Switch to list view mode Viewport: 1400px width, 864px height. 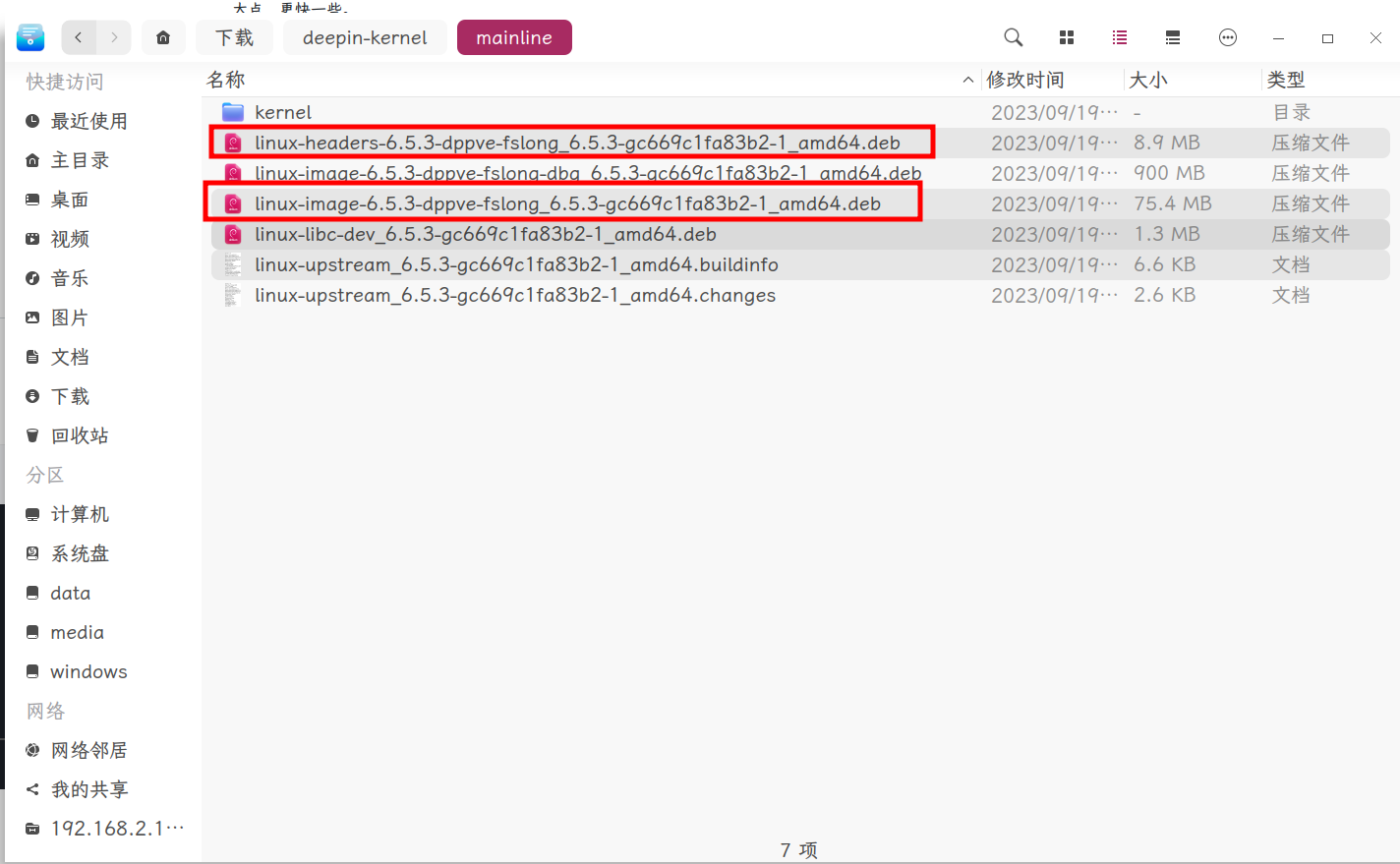click(x=1120, y=37)
